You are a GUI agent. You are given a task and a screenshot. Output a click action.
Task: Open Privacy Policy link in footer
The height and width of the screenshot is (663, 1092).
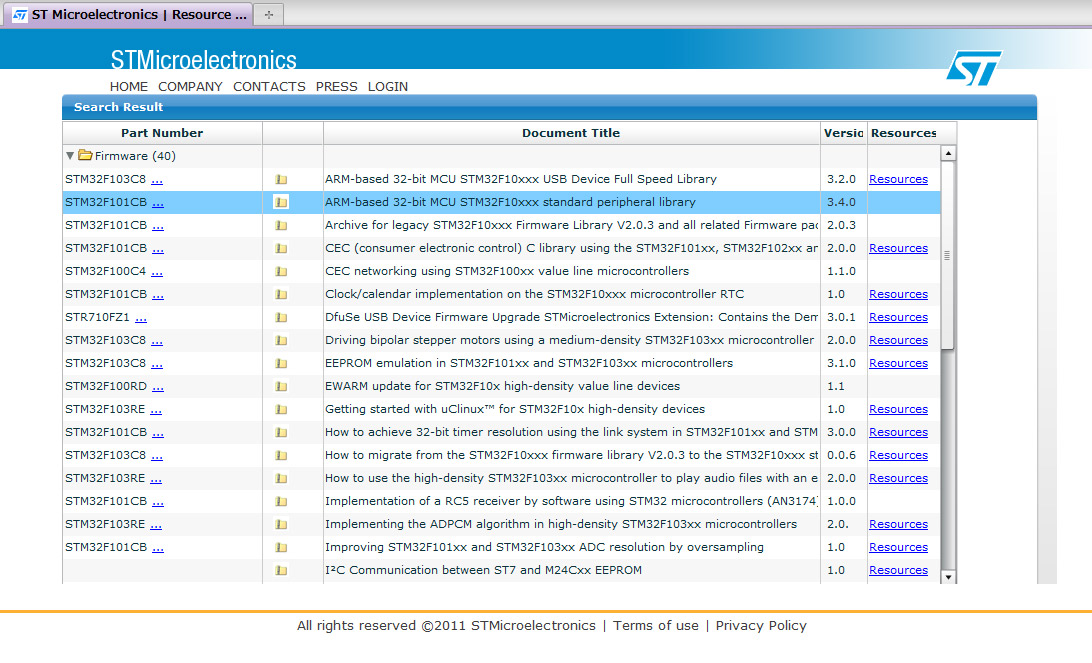[x=760, y=625]
